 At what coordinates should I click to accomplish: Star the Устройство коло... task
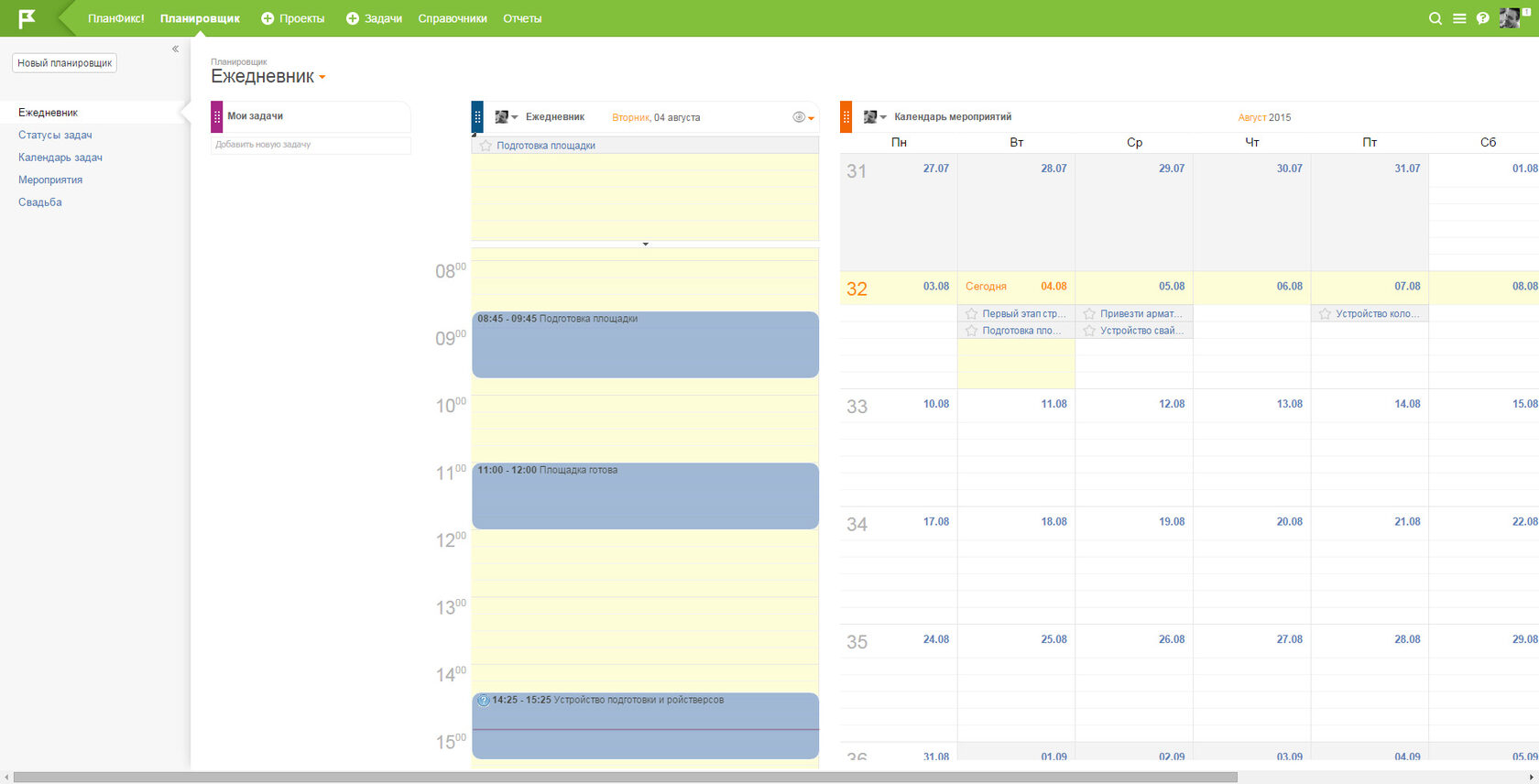[x=1325, y=313]
